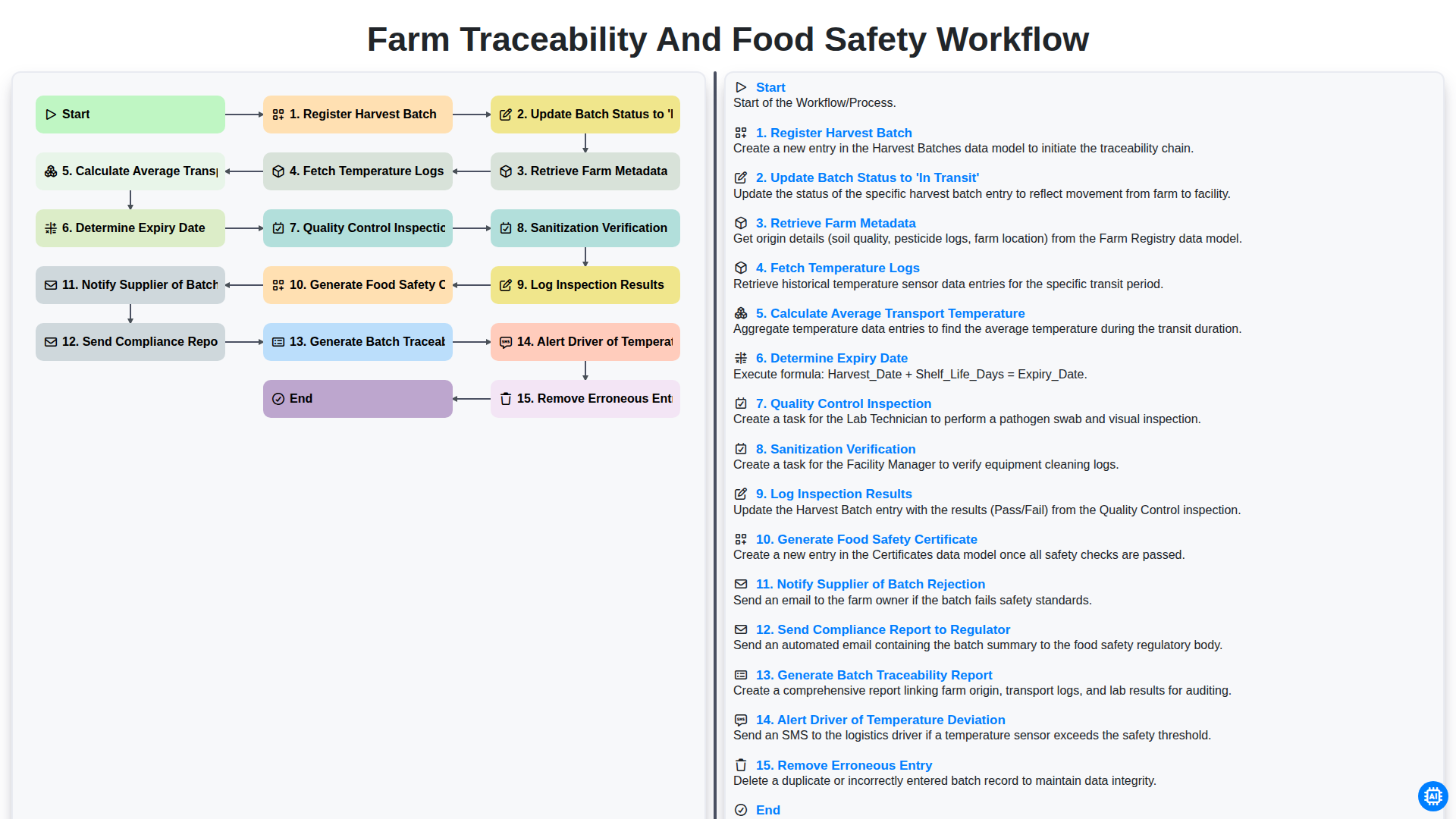Open 2. Update Batch Status to 'In Transit' link
The width and height of the screenshot is (1456, 819).
coord(867,177)
